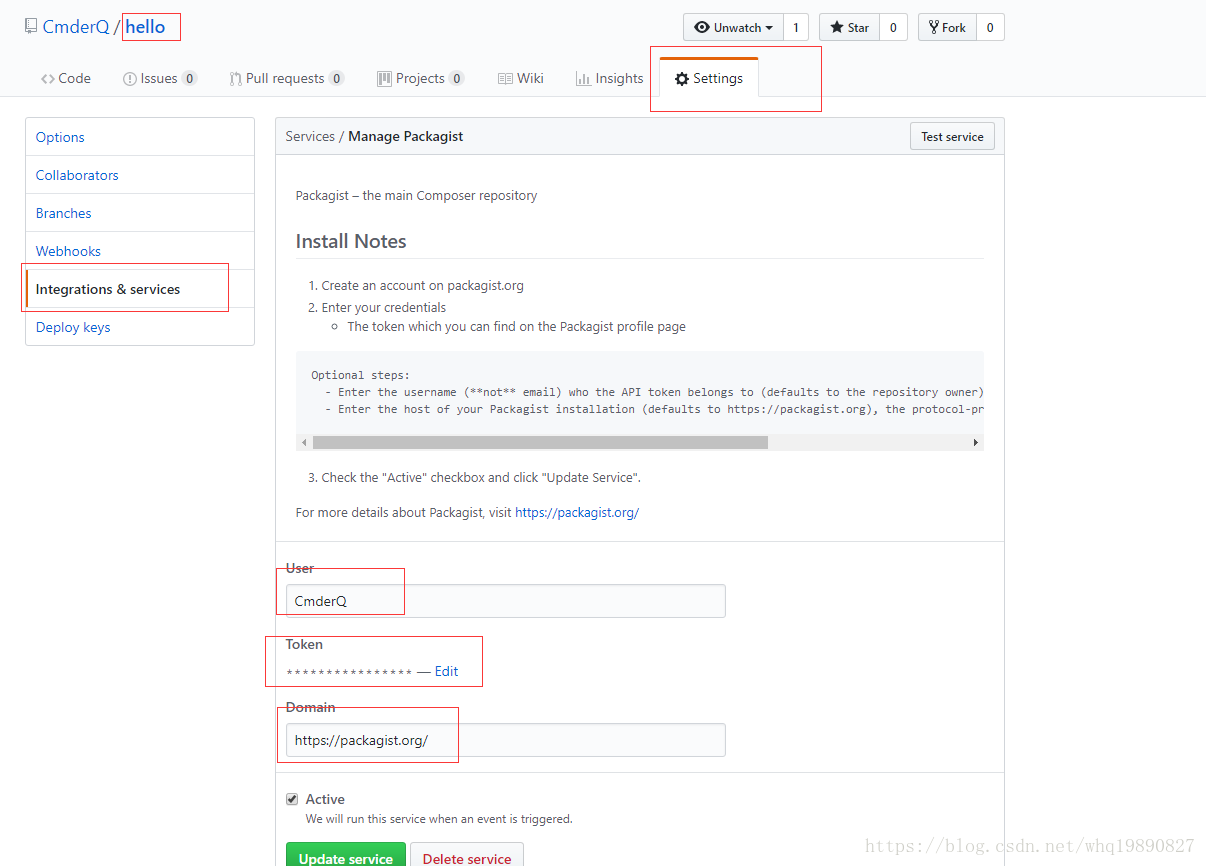Viewport: 1206px width, 866px height.
Task: Click the horizontal scrollbar thumb in code block
Action: (x=540, y=442)
